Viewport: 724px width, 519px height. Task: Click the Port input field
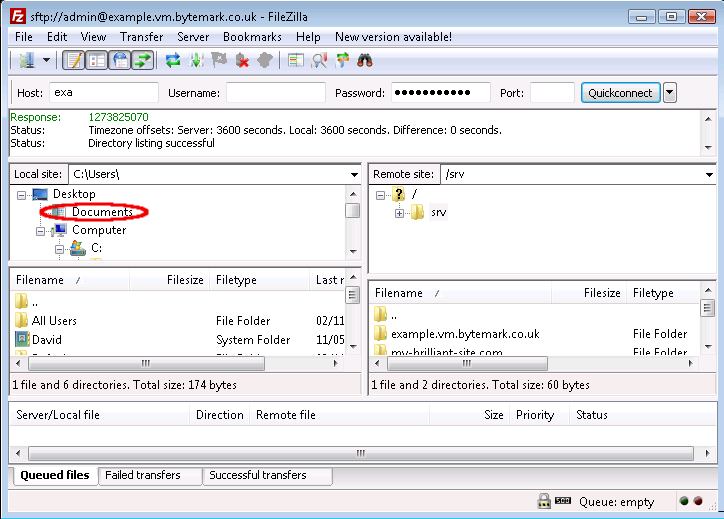(552, 92)
